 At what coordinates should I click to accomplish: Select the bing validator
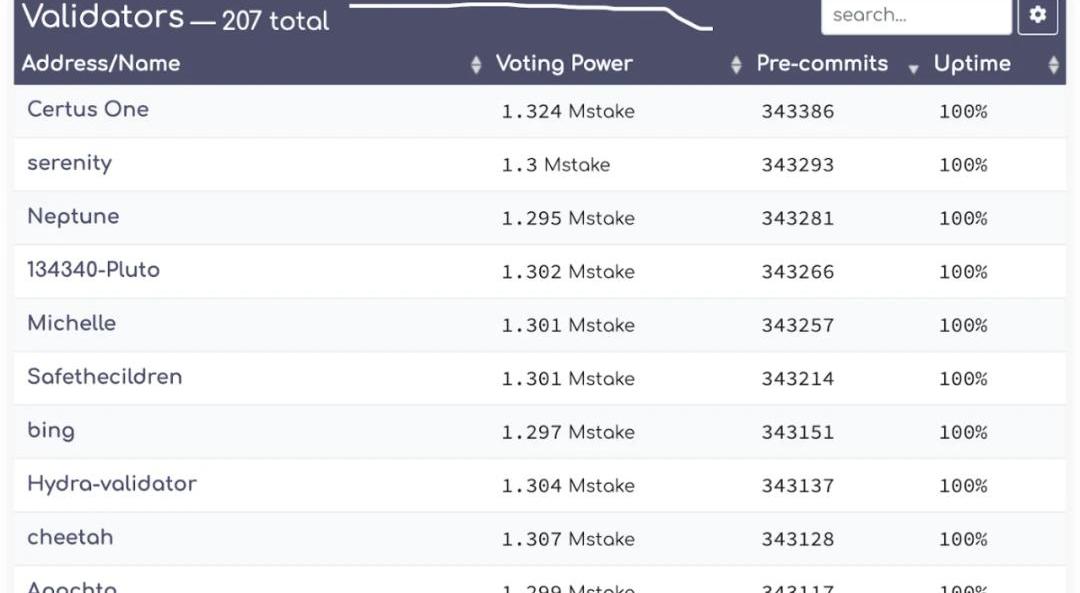(x=51, y=430)
